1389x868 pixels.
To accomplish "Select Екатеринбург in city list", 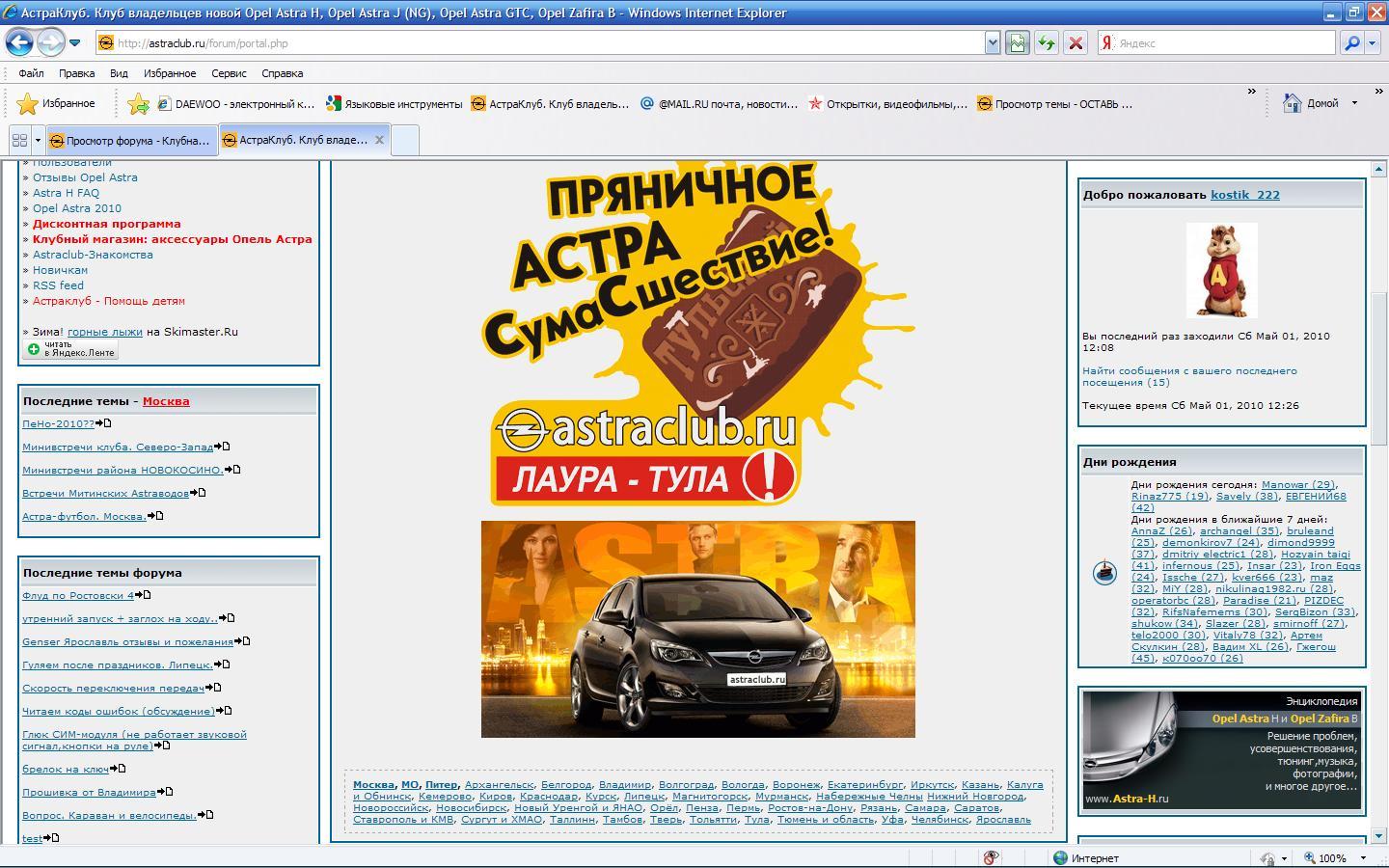I will [x=865, y=785].
